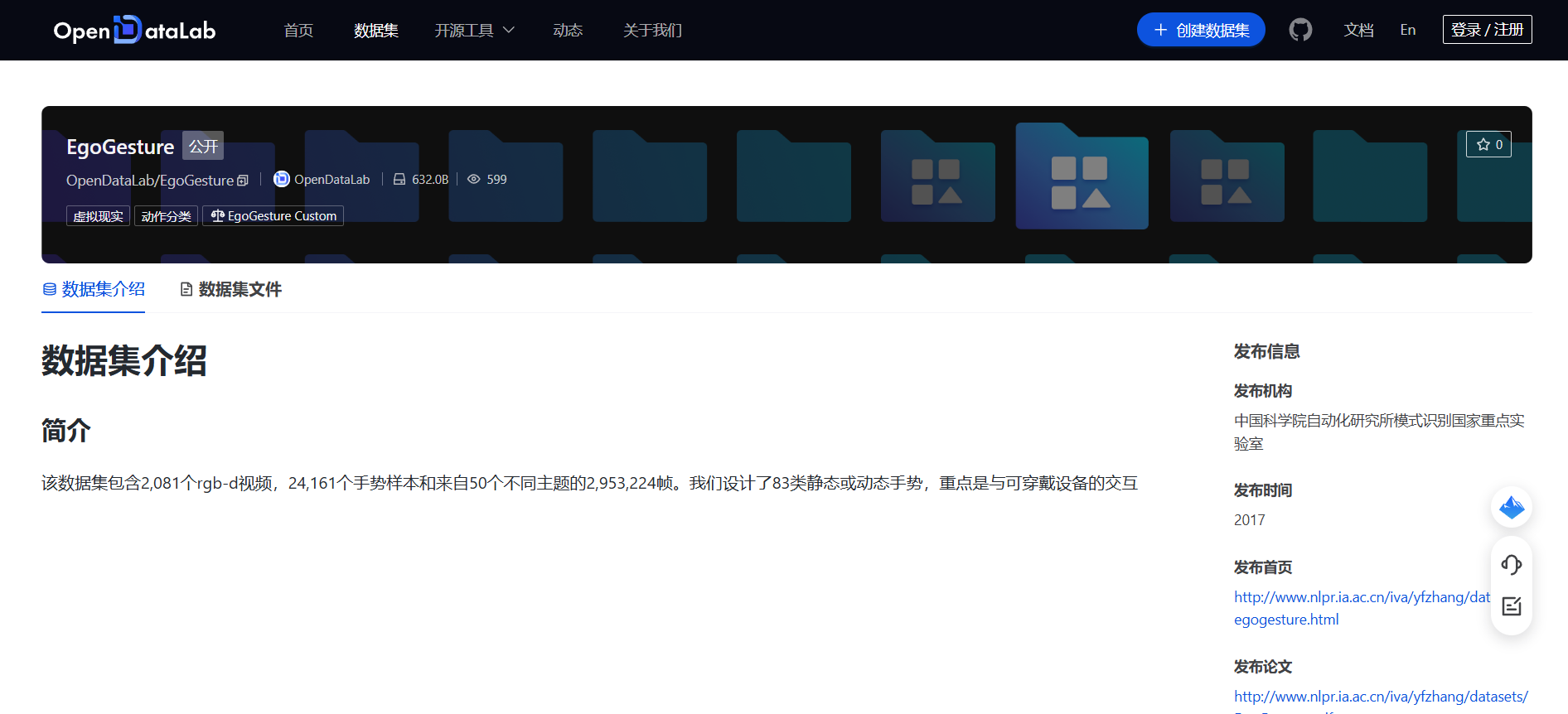
Task: Open the 动态 menu item
Action: [x=568, y=30]
